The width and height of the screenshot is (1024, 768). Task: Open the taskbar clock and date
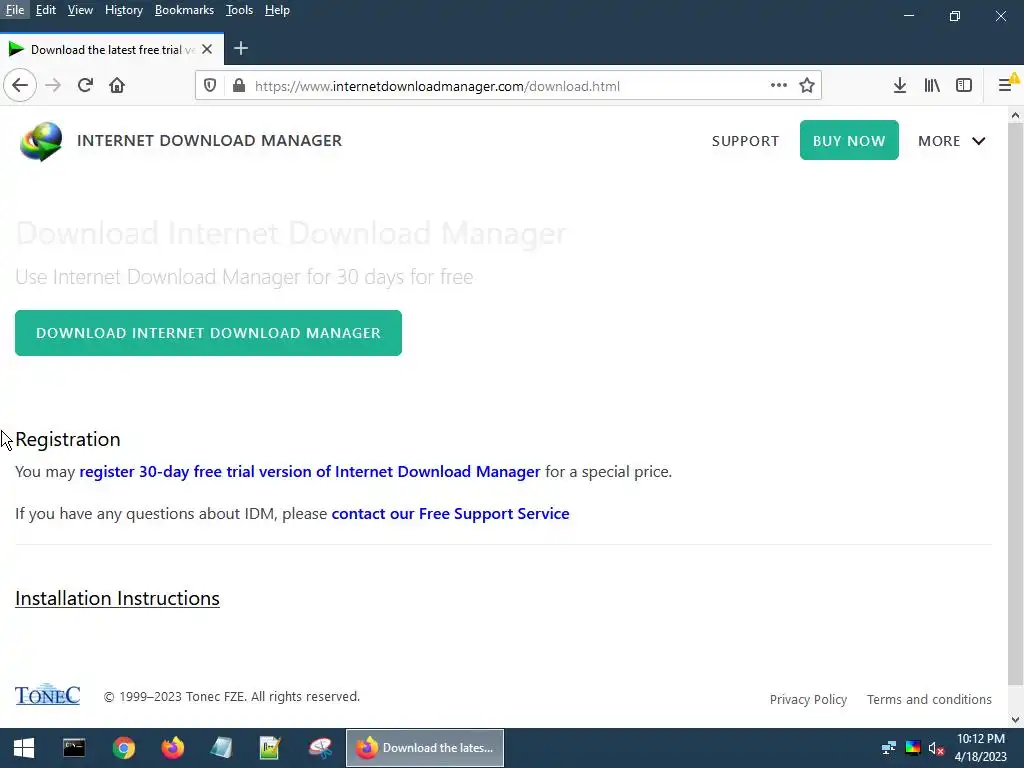click(x=980, y=748)
